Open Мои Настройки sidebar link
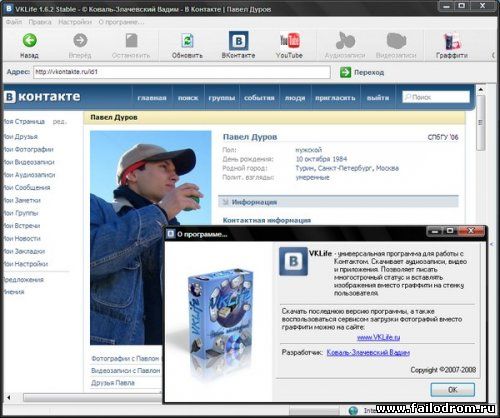Screen dimensions: 500x418 pyautogui.click(x=26, y=264)
